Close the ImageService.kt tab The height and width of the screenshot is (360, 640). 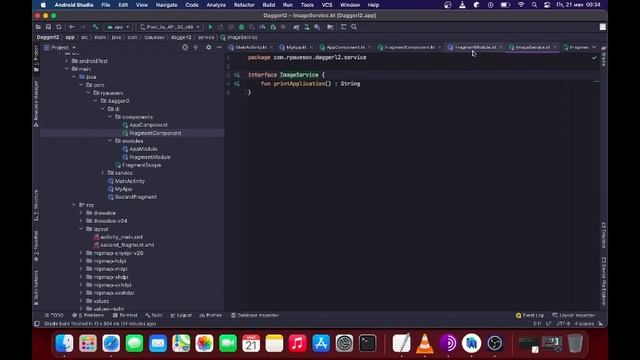click(x=555, y=47)
